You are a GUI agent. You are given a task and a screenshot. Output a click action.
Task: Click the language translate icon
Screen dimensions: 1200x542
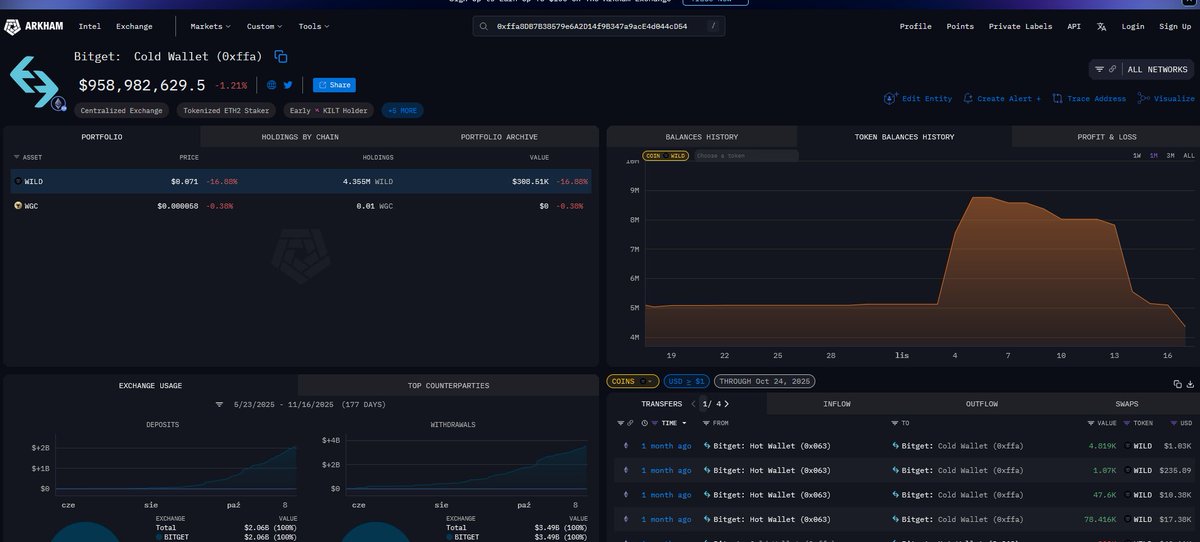click(x=1101, y=27)
